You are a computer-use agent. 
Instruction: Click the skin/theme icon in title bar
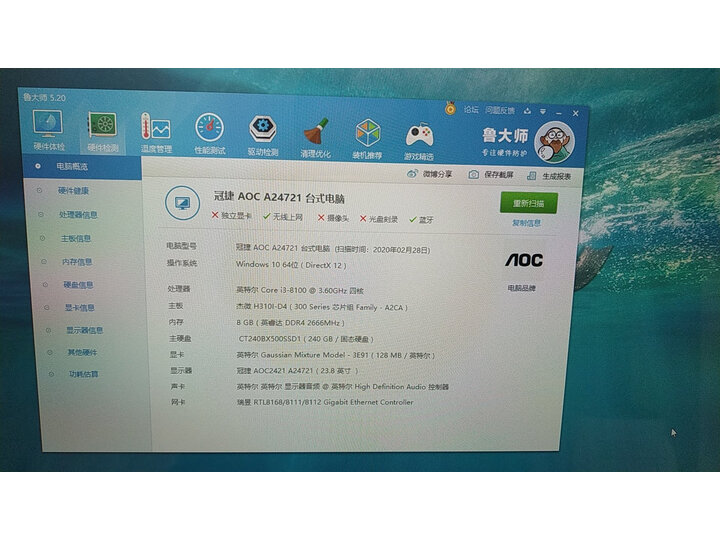tap(527, 111)
